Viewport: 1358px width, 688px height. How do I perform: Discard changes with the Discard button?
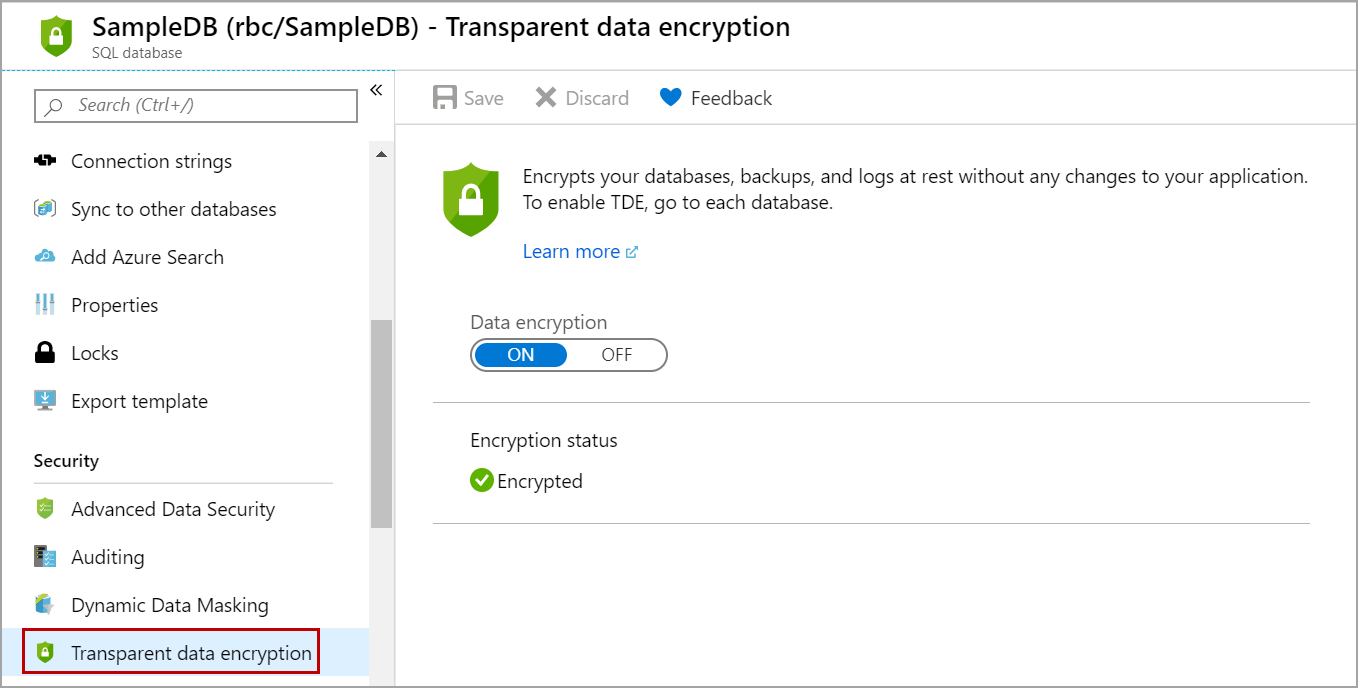pos(582,98)
